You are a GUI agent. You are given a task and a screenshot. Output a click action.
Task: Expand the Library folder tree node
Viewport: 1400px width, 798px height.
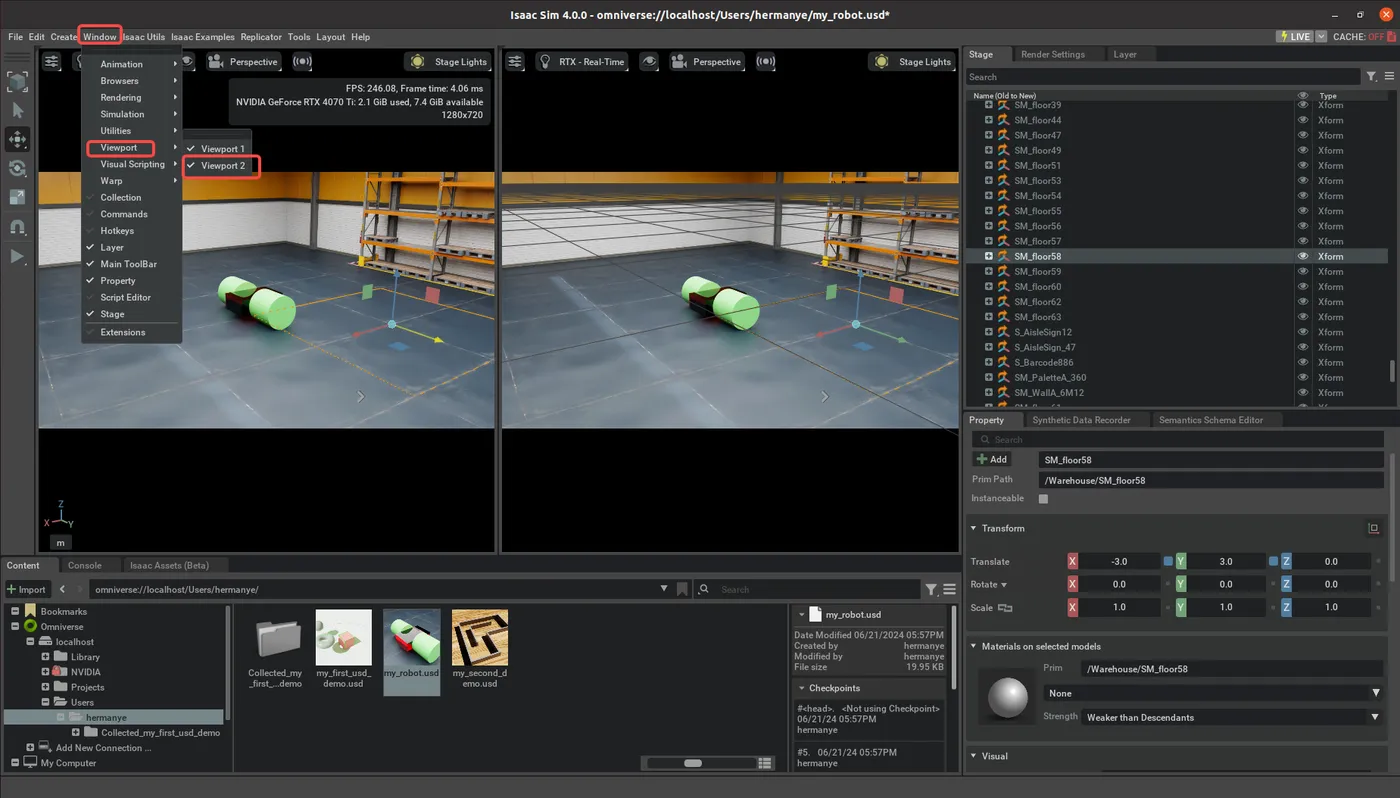coord(45,657)
